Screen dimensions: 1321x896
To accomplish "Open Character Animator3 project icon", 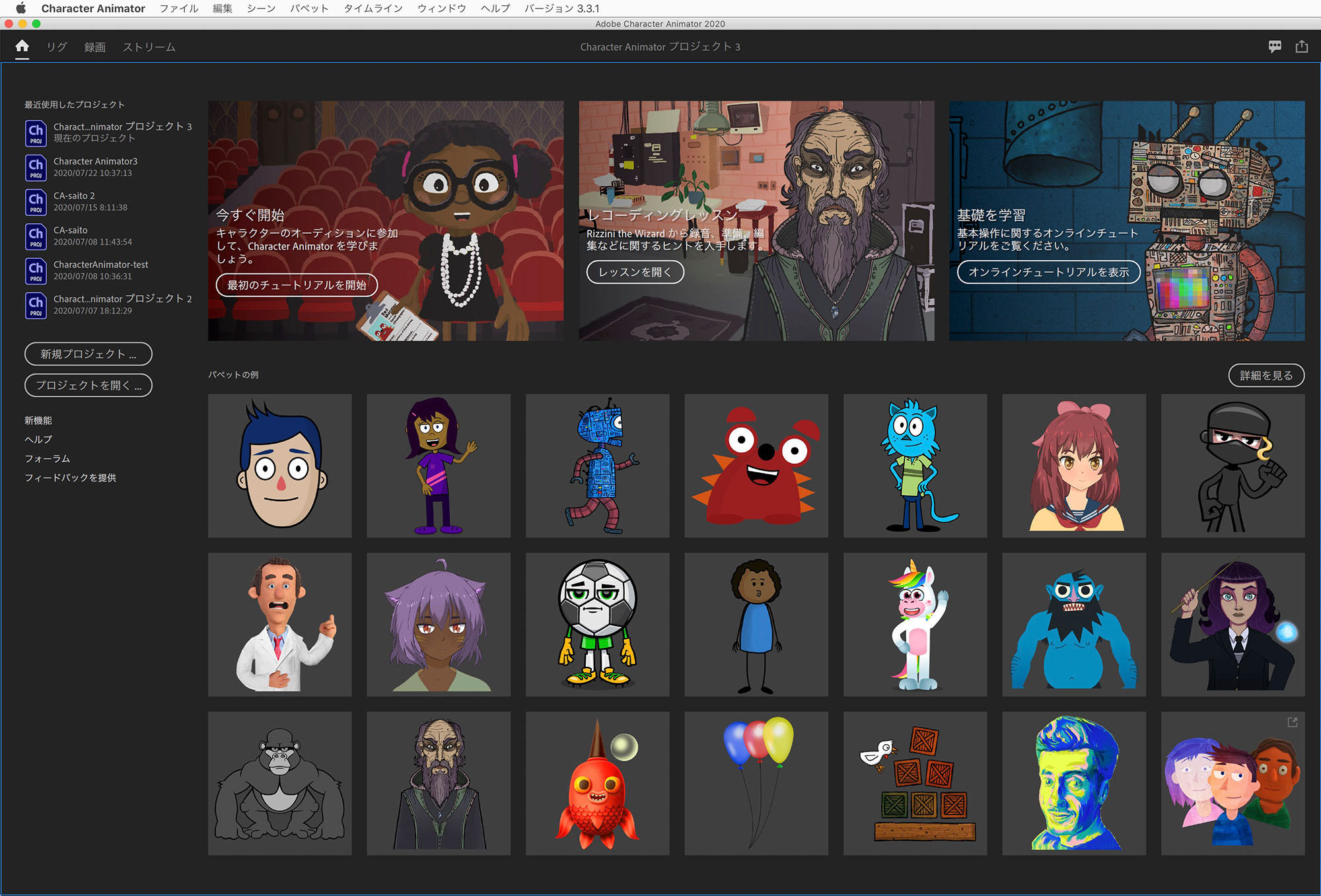I will 36,167.
